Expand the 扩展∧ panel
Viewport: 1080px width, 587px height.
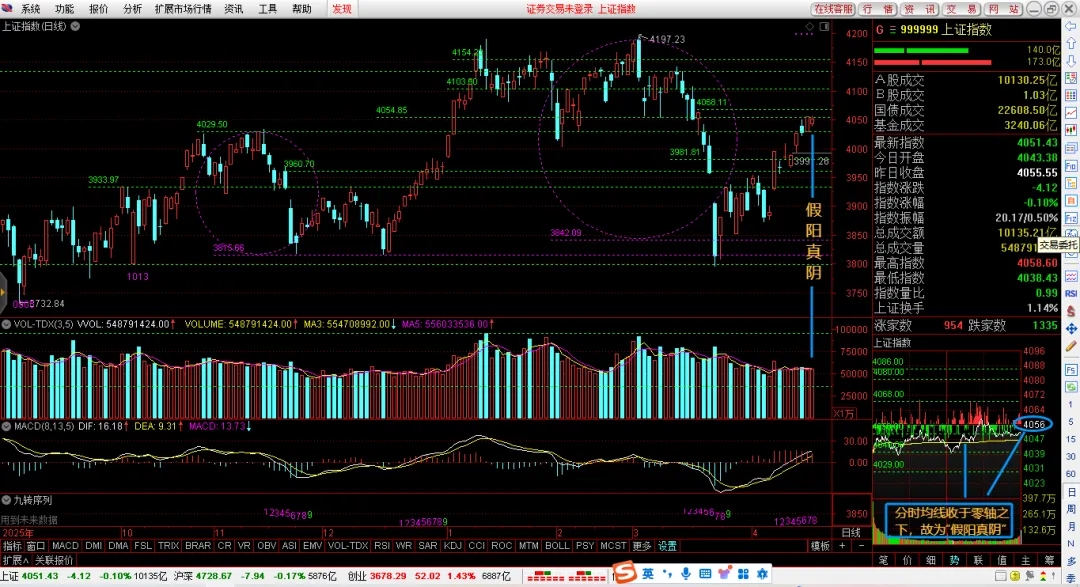[15, 560]
